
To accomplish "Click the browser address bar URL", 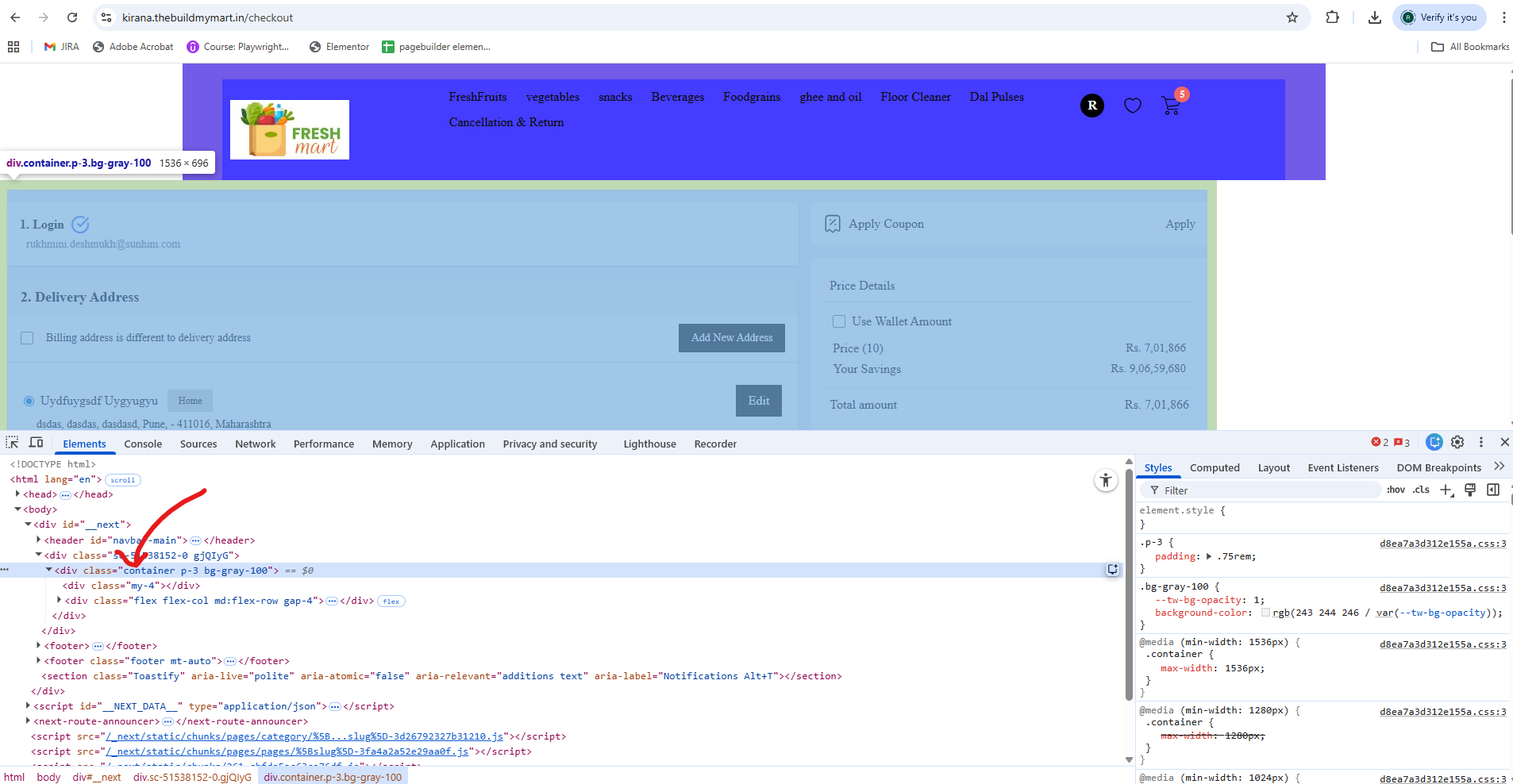I will tap(208, 17).
